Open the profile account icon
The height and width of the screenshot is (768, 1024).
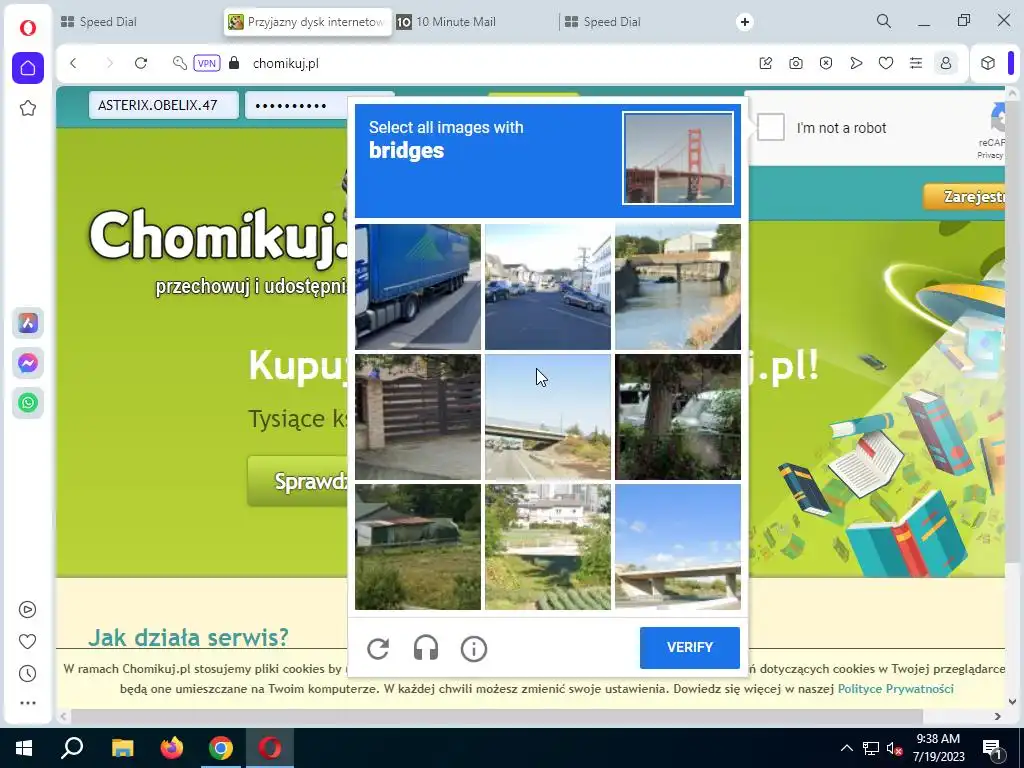[946, 63]
